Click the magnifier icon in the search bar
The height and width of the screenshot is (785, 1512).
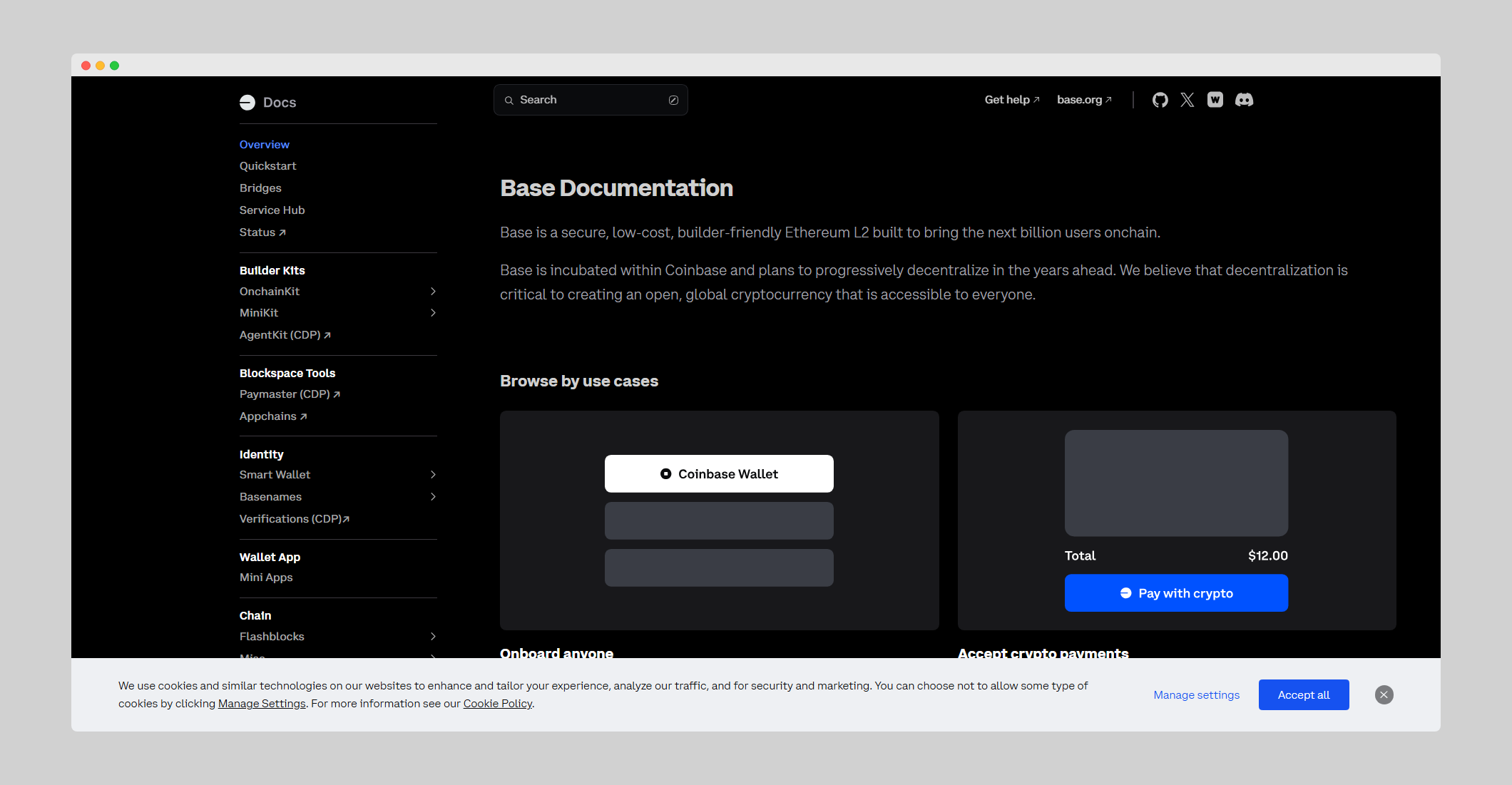509,101
